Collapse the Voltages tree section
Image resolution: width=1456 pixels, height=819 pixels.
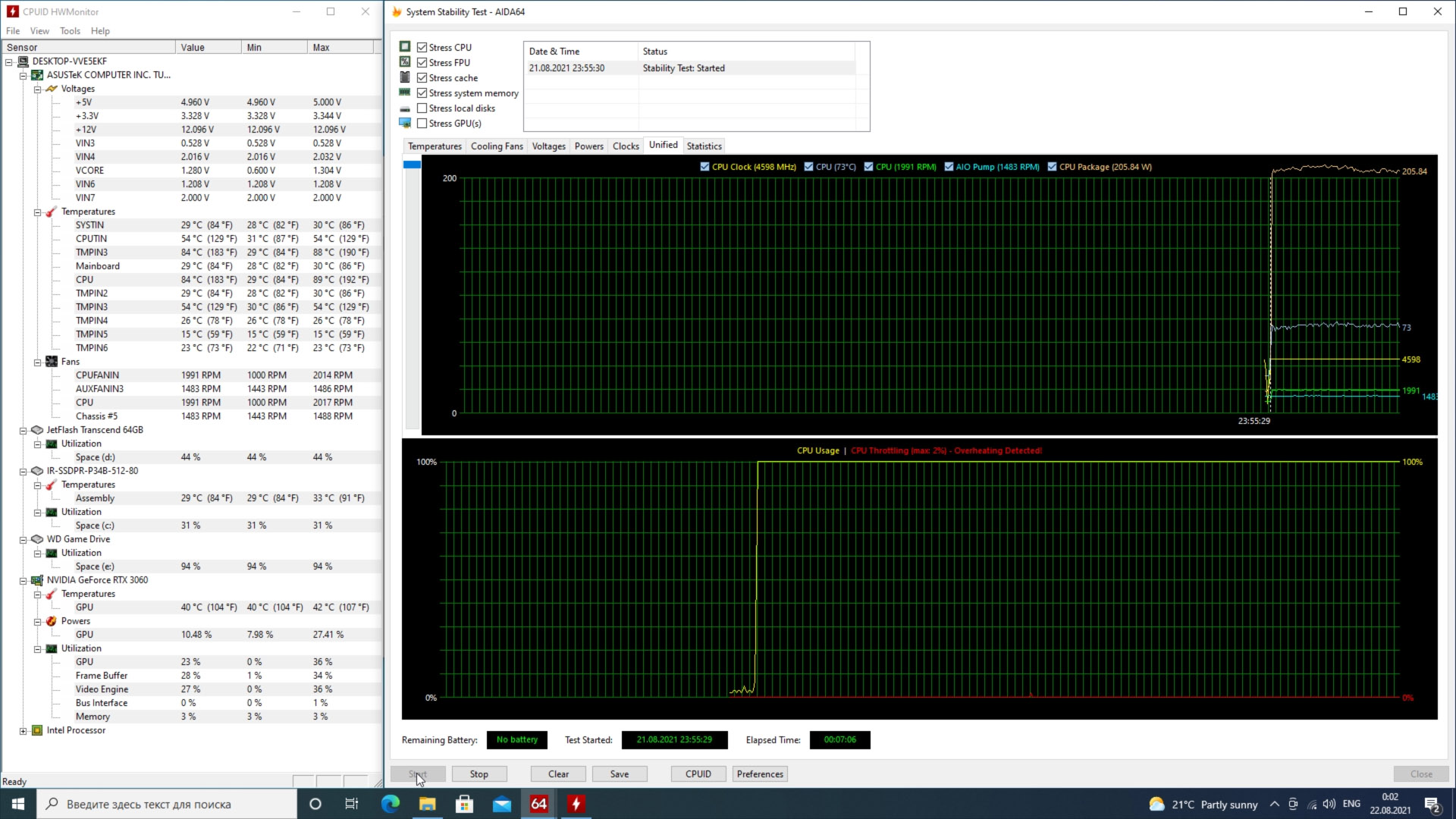pyautogui.click(x=37, y=89)
